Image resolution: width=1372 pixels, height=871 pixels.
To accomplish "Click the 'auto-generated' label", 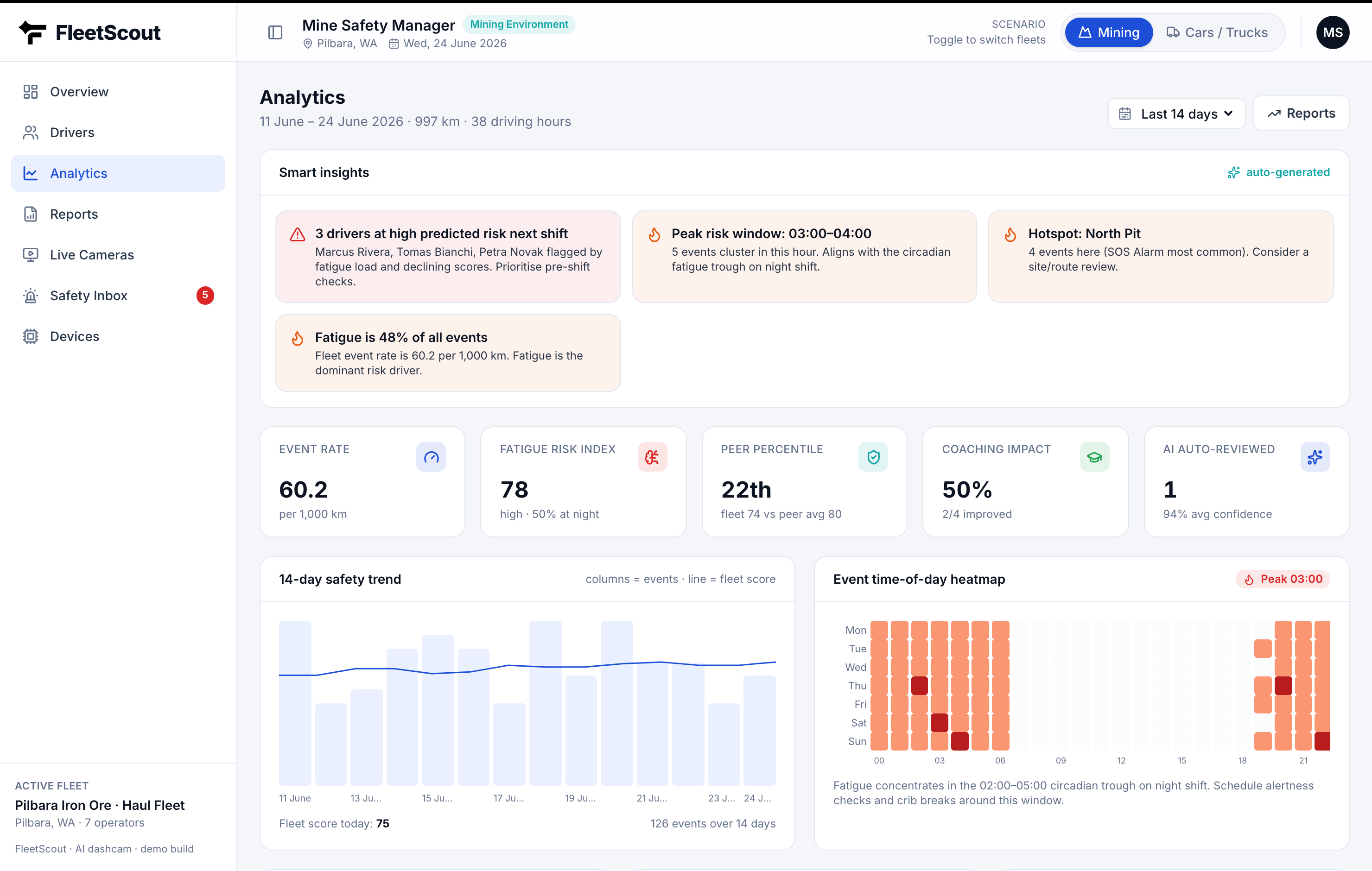I will pos(1288,173).
